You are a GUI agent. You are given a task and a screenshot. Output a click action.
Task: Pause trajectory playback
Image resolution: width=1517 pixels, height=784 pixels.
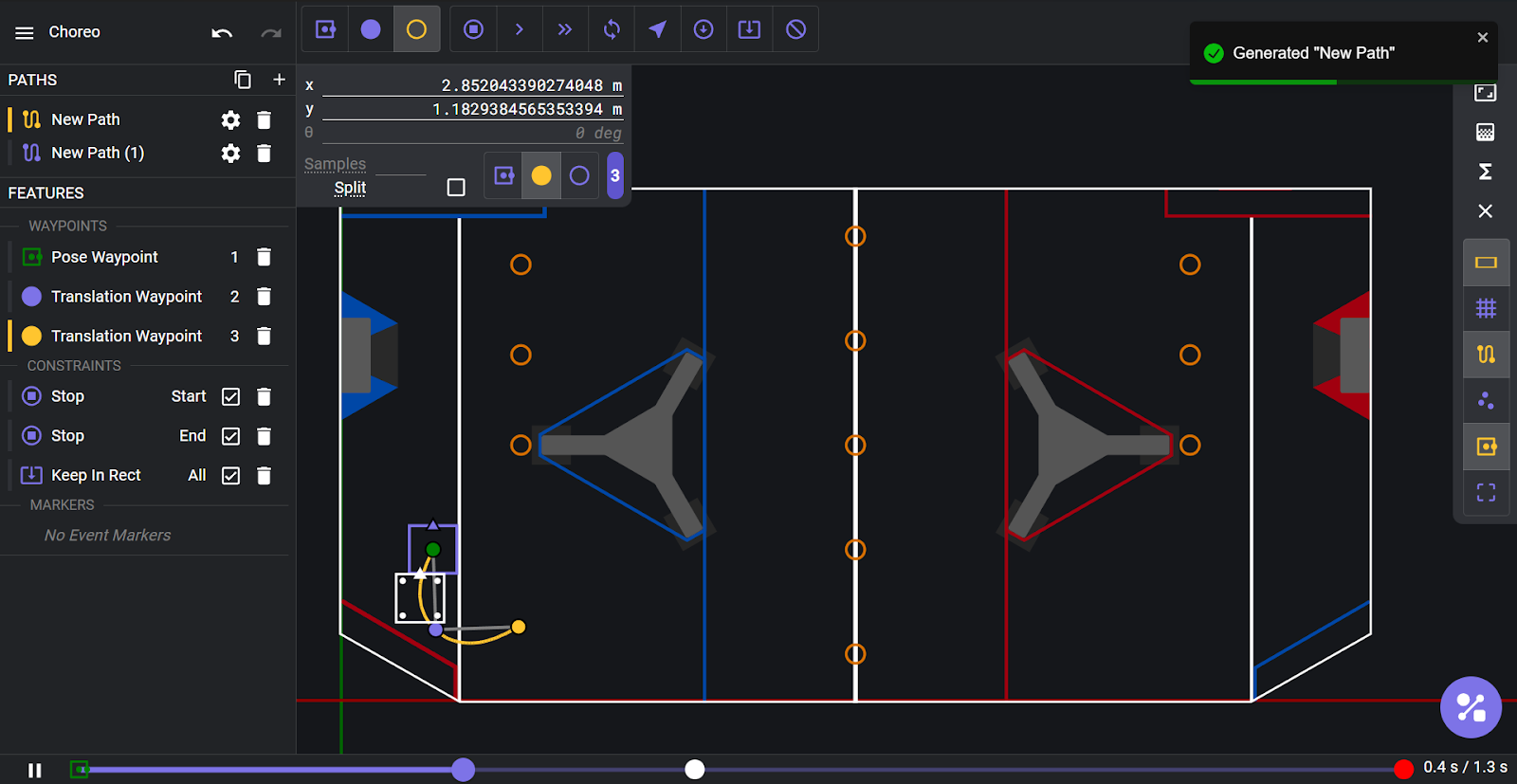tap(35, 770)
